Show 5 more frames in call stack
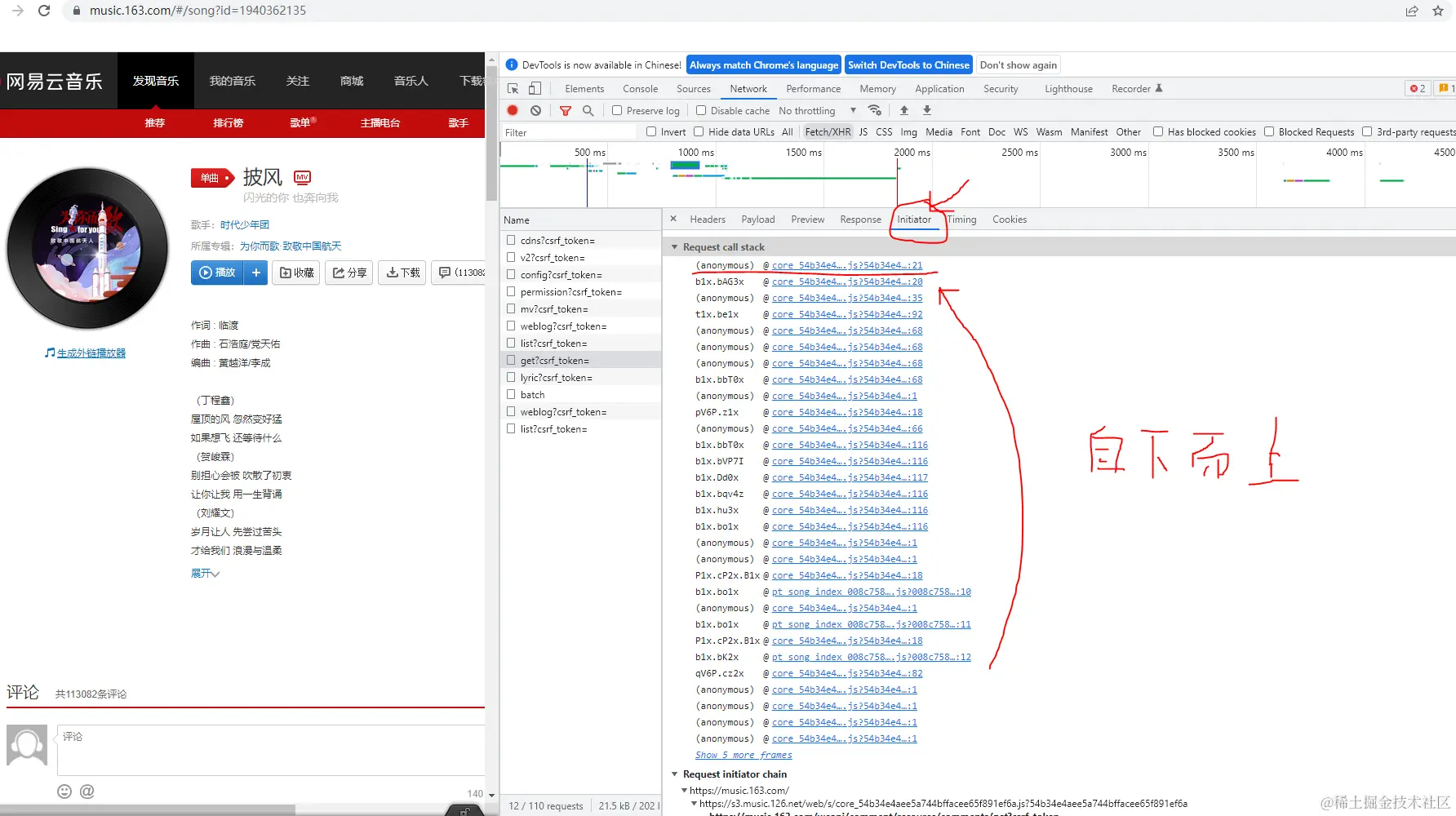1456x816 pixels. click(744, 756)
